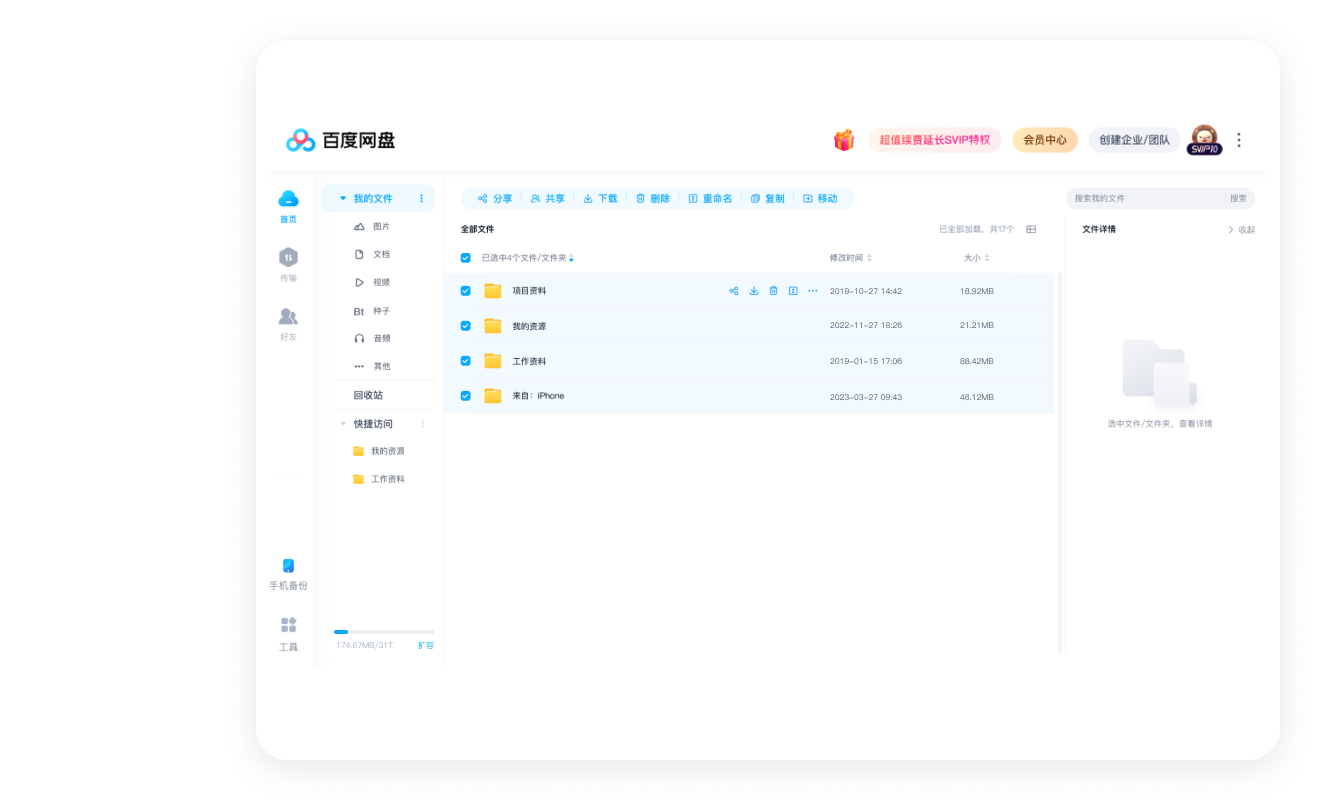Click the gift box icon in header
1320x808 pixels.
(844, 140)
